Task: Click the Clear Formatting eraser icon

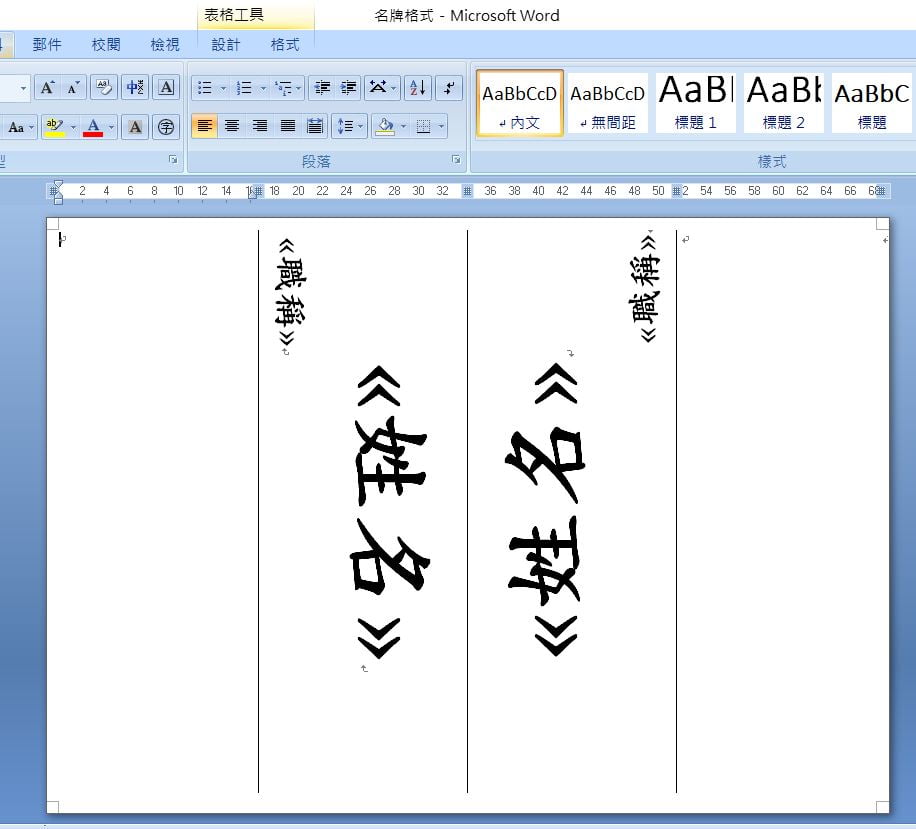Action: (103, 88)
